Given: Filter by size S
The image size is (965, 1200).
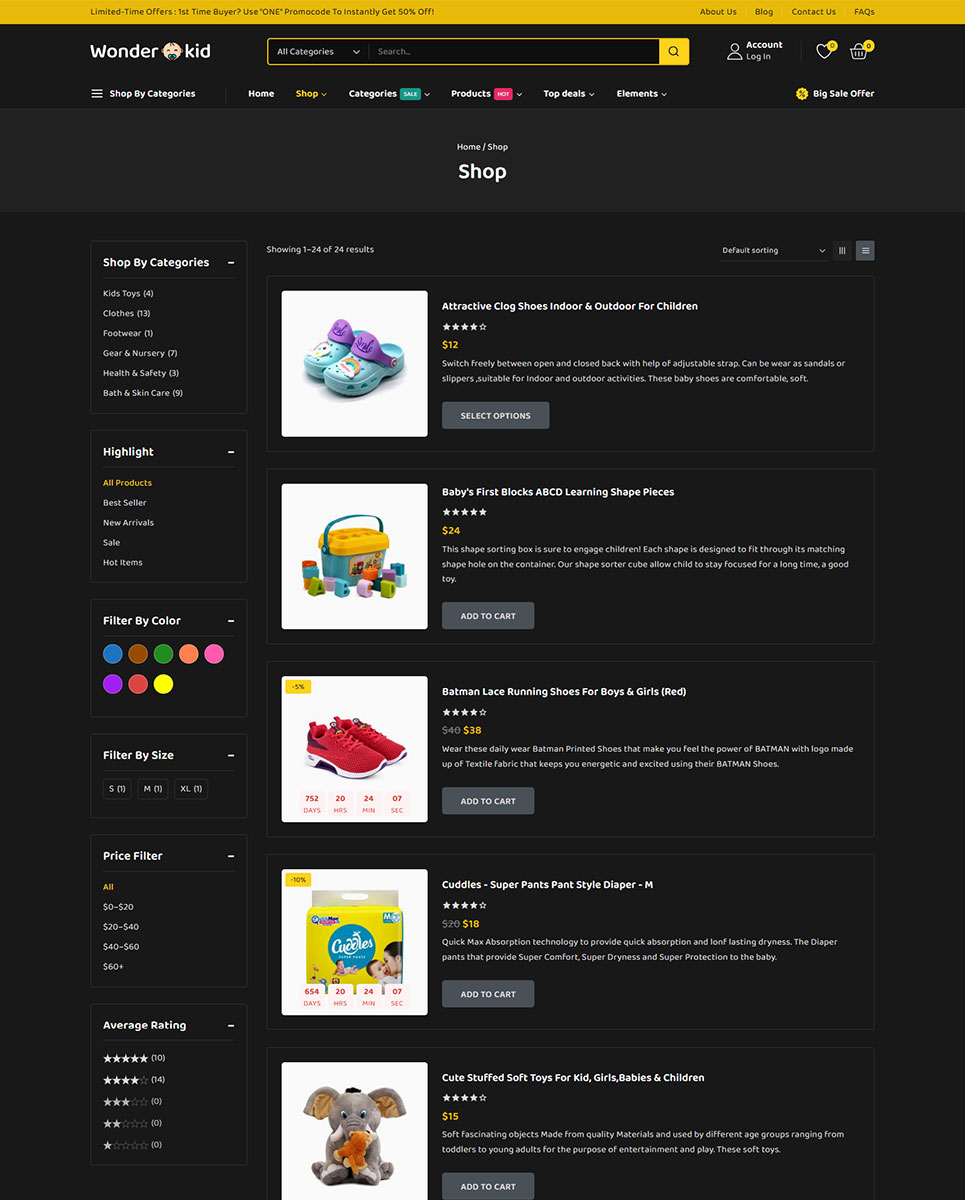Looking at the screenshot, I should (117, 789).
